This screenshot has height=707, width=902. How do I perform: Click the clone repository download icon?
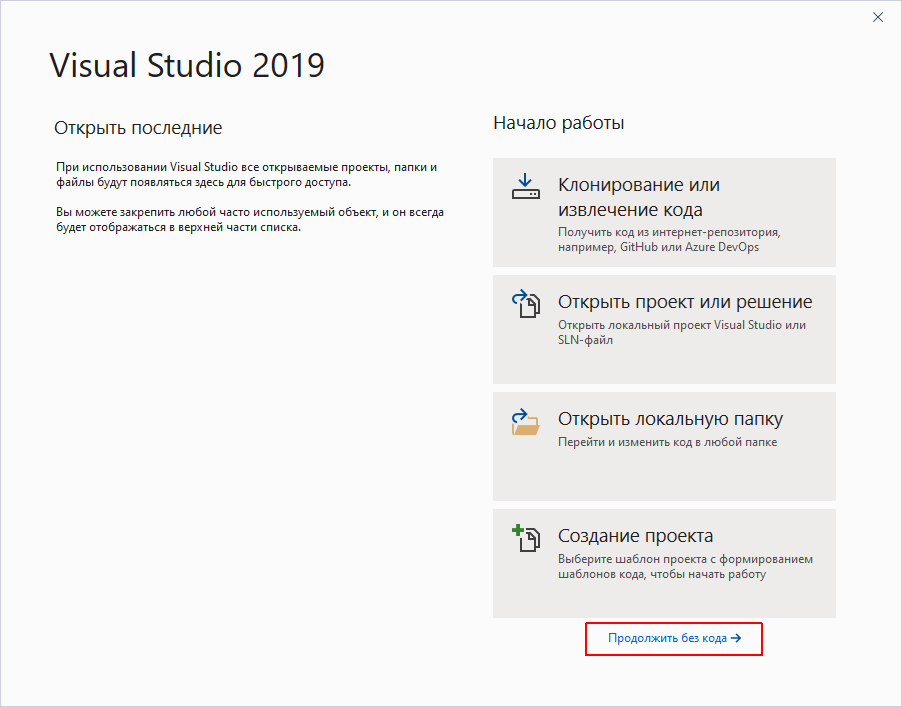tap(526, 187)
